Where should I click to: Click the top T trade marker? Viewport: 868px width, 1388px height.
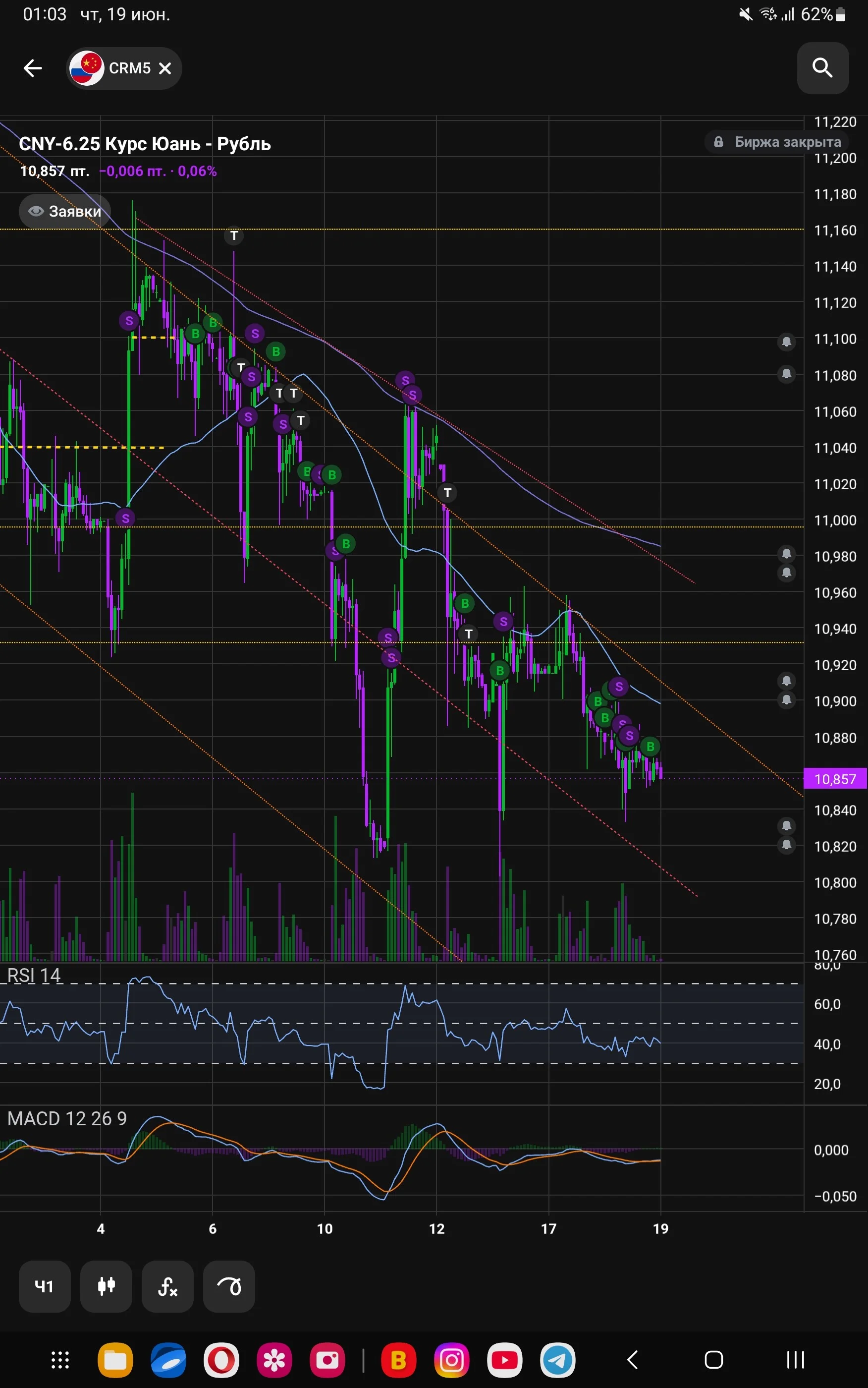click(x=234, y=235)
